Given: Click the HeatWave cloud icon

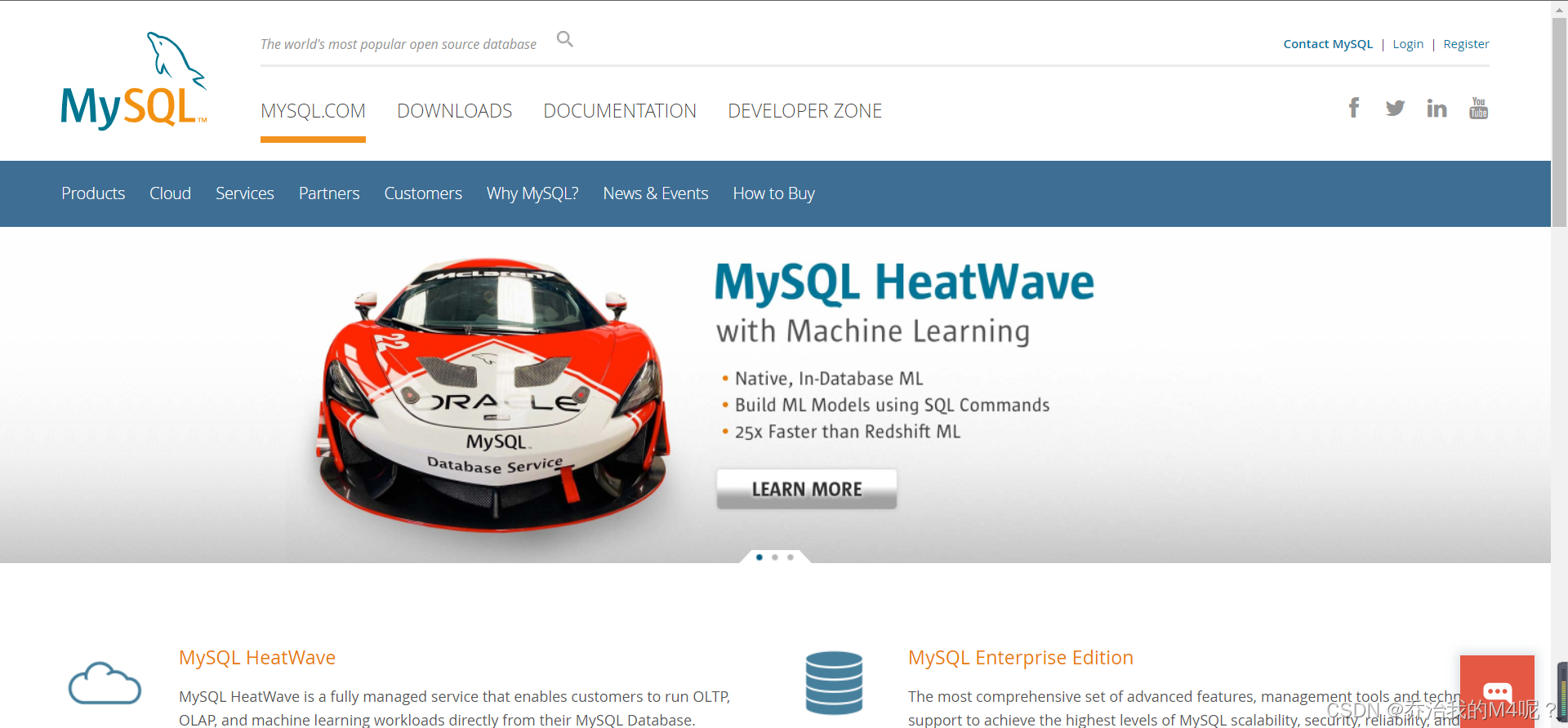Looking at the screenshot, I should click(x=105, y=683).
